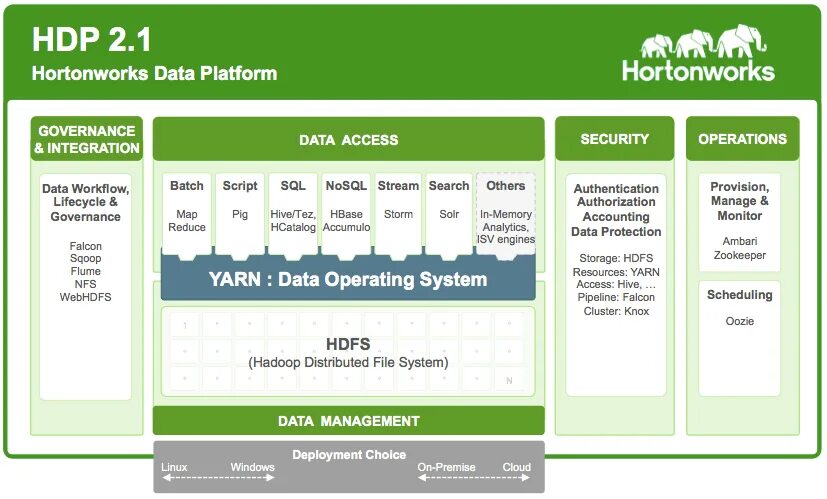The height and width of the screenshot is (499, 827).
Task: Click HDFS block cell labeled 1
Action: coord(185,325)
